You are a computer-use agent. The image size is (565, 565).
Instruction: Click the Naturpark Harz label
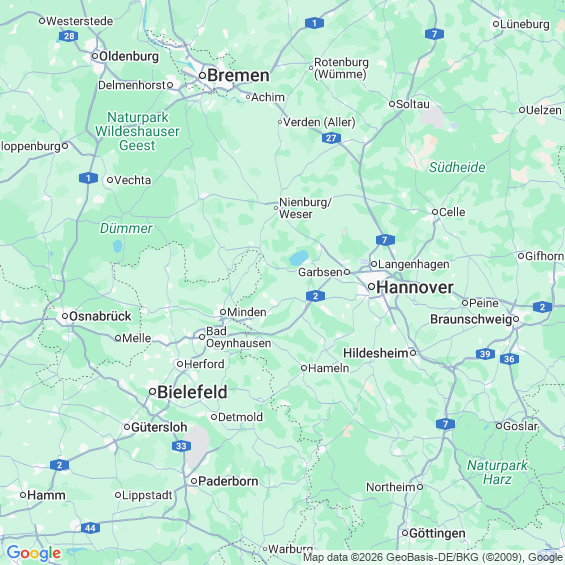pos(497,472)
